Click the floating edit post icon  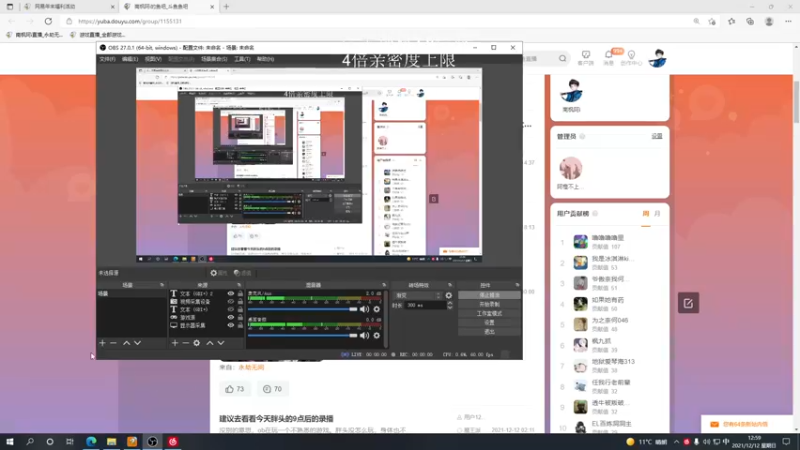[x=688, y=303]
